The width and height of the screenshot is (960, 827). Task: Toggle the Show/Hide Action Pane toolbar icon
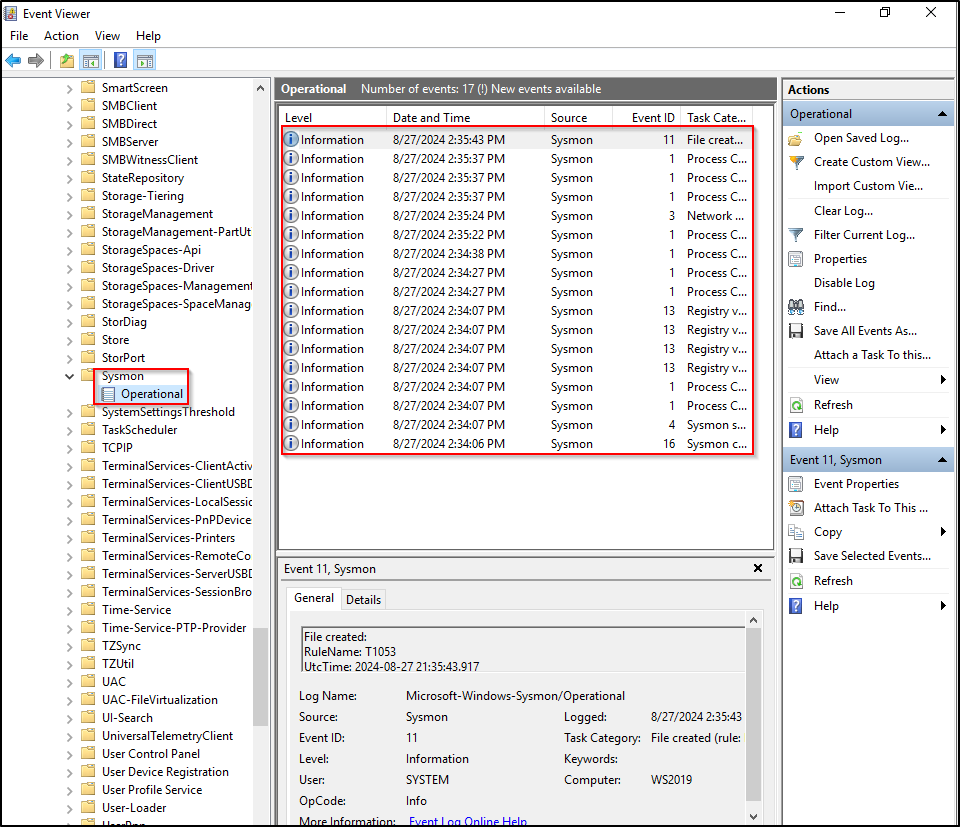pyautogui.click(x=145, y=61)
